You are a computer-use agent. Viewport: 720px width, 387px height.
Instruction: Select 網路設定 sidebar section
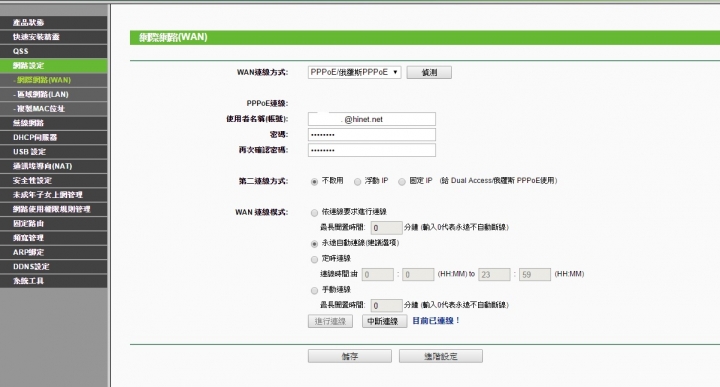pyautogui.click(x=54, y=66)
